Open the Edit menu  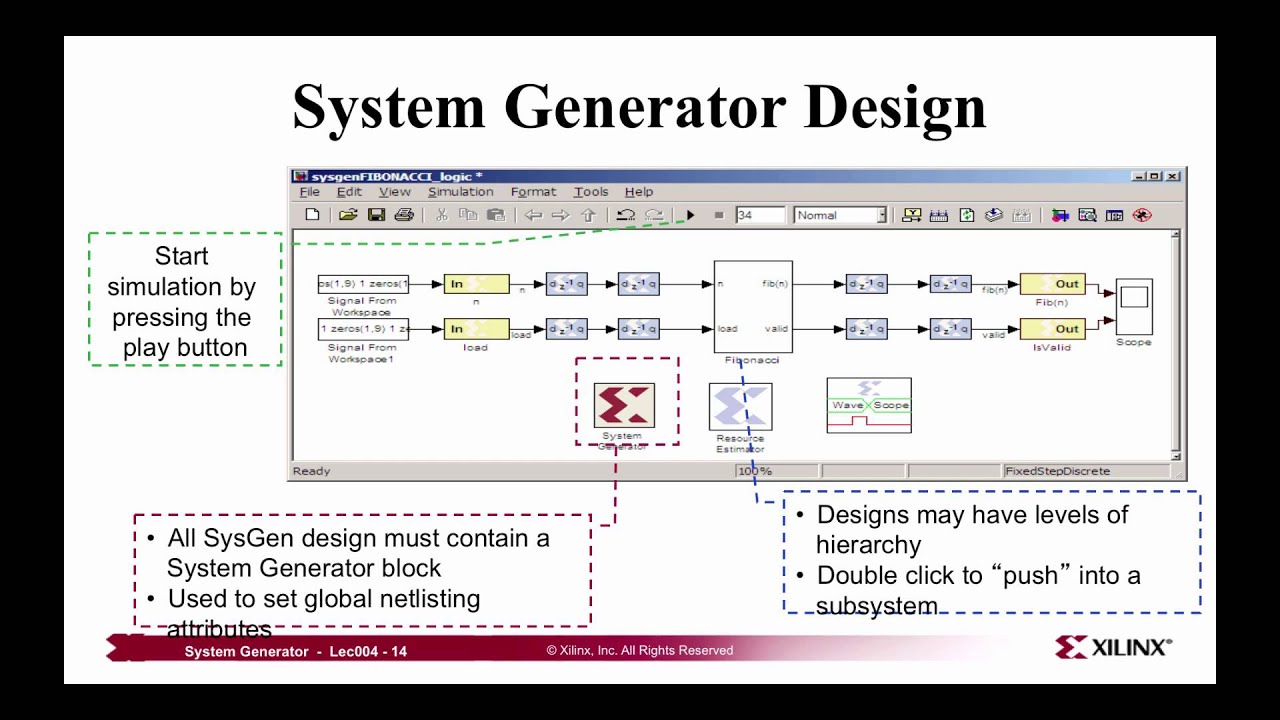(x=349, y=192)
